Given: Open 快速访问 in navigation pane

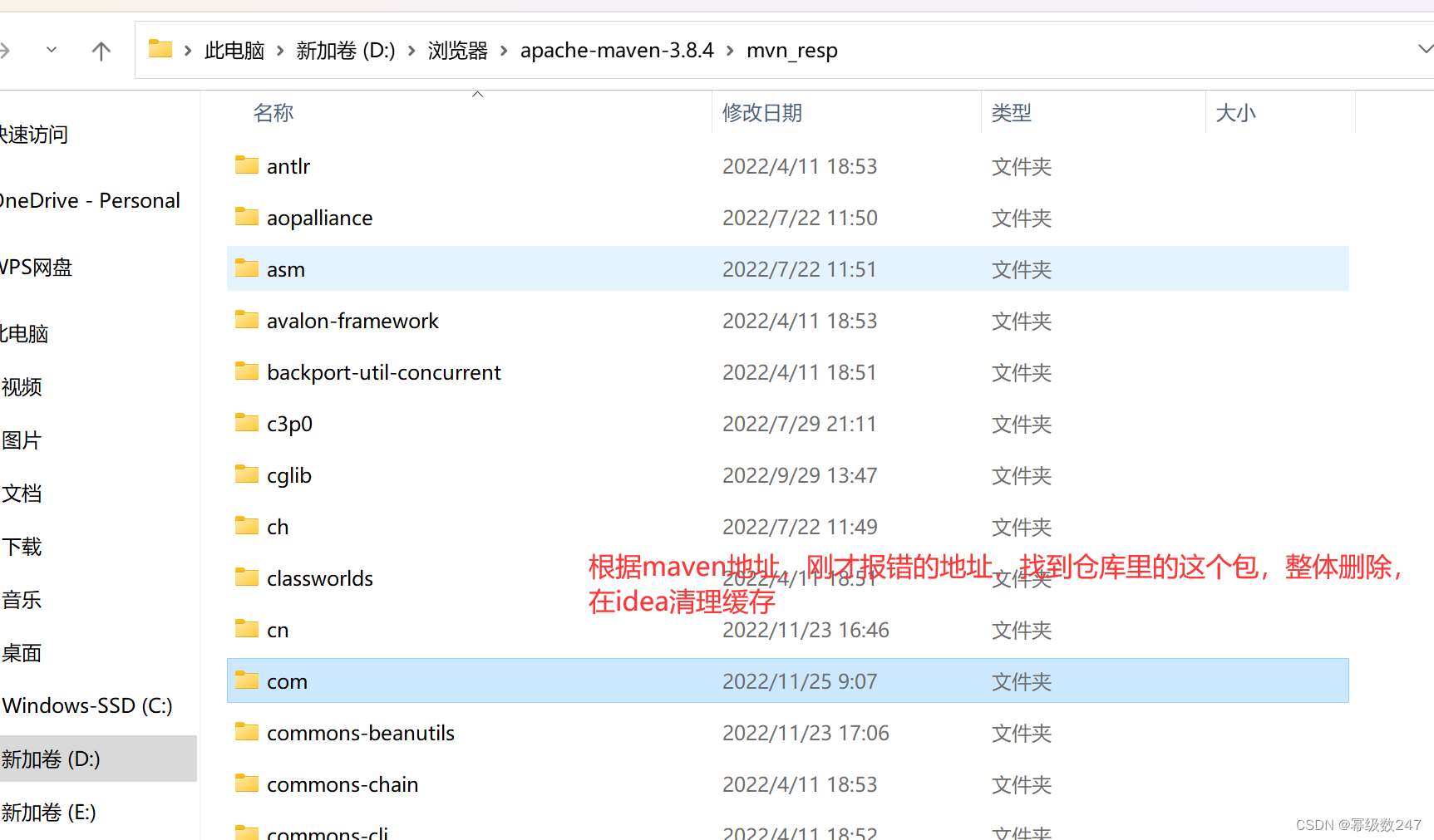Looking at the screenshot, I should click(x=33, y=135).
